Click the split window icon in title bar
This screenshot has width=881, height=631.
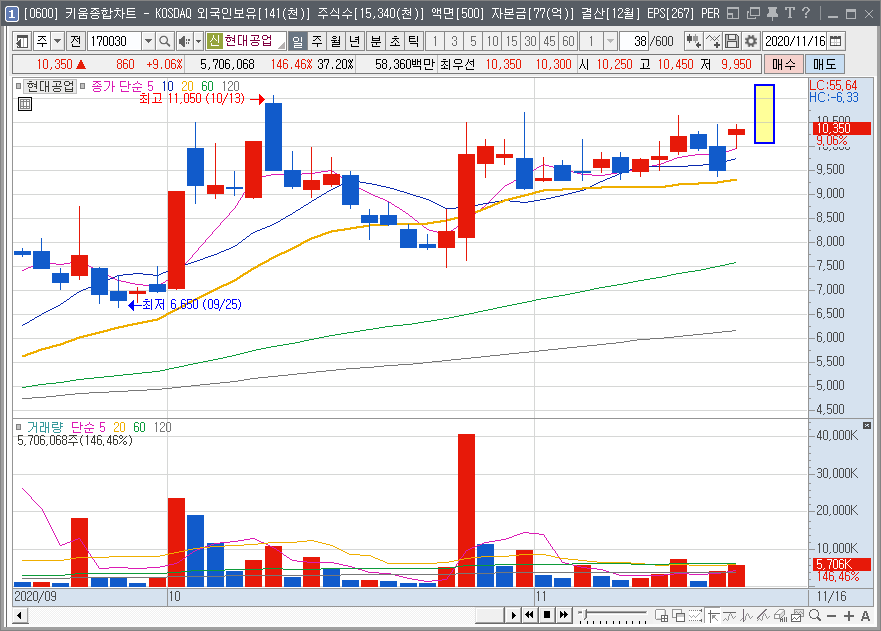[732, 13]
